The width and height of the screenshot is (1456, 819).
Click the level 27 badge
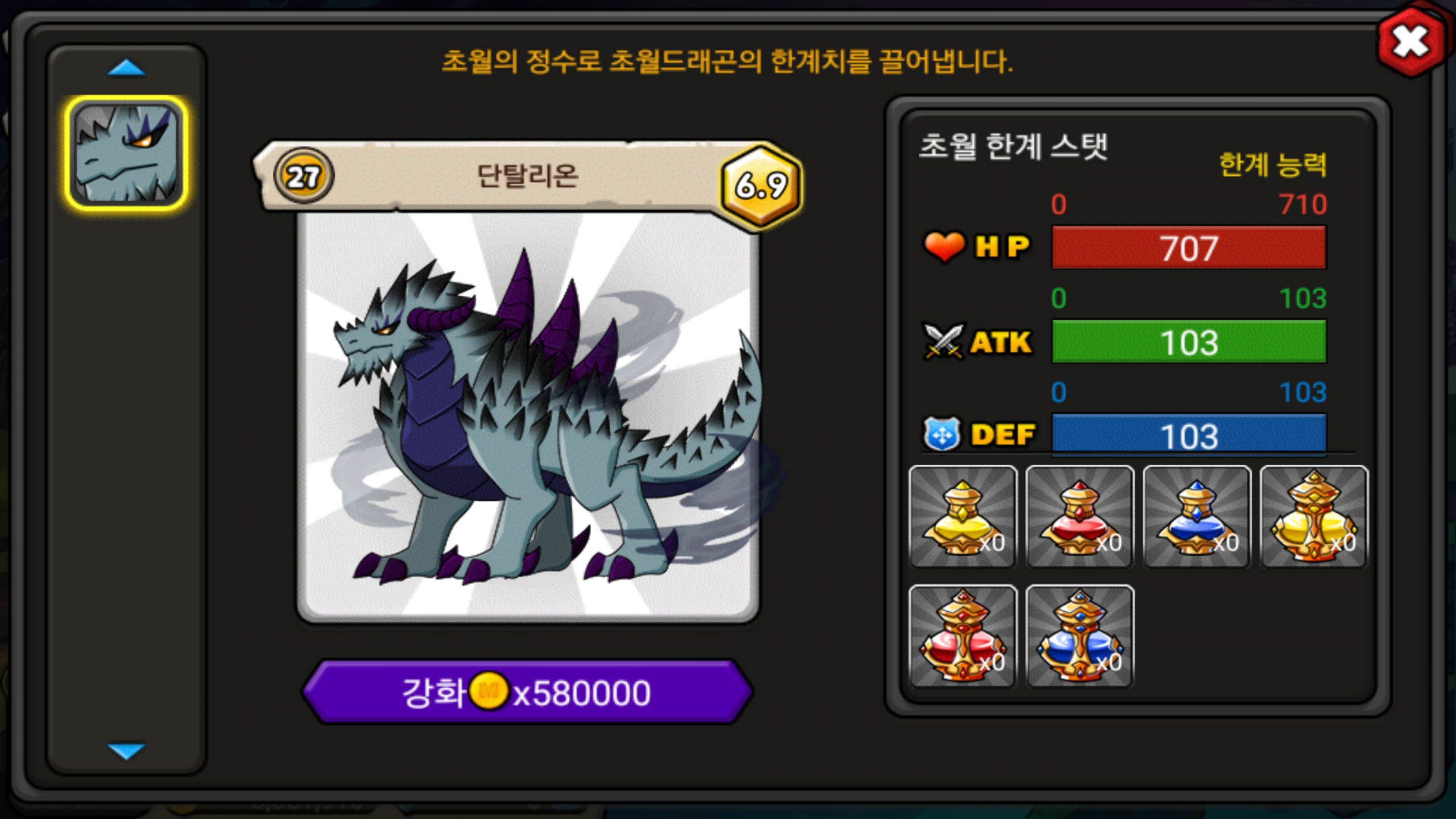(304, 176)
